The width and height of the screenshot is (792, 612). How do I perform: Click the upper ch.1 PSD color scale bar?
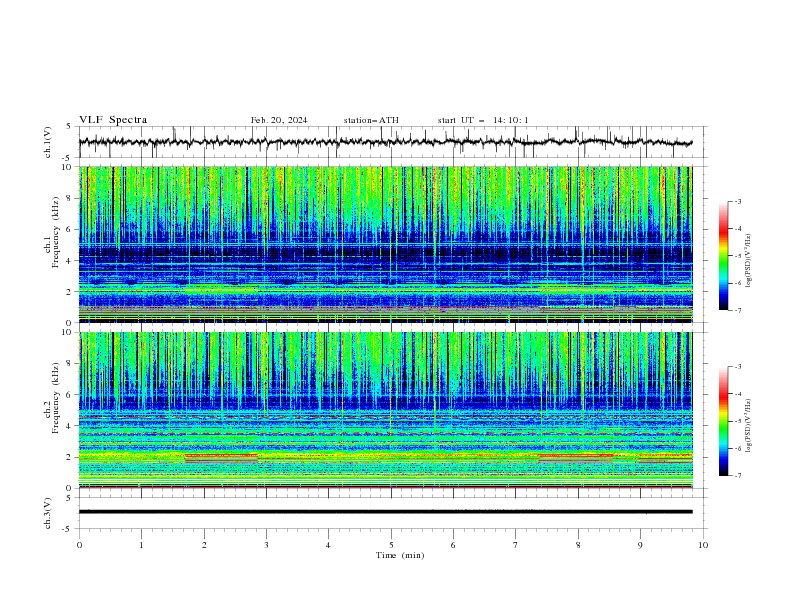click(723, 256)
